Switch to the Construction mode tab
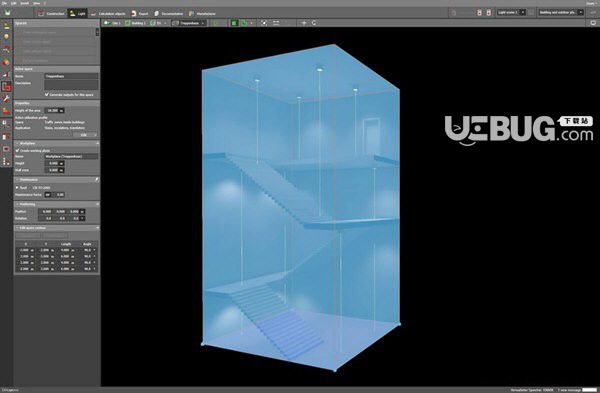 51,13
